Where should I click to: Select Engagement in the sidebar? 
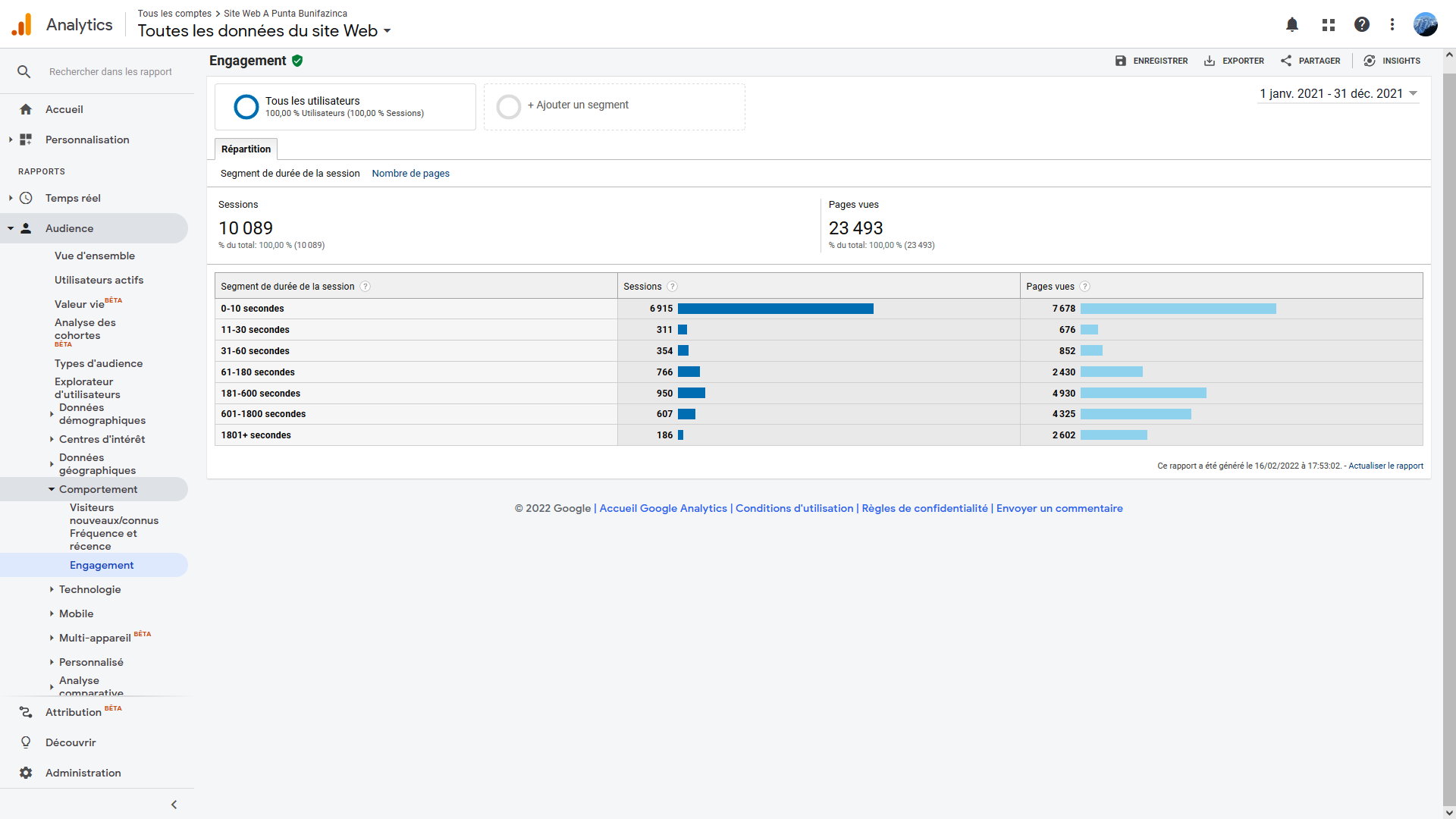pyautogui.click(x=102, y=565)
